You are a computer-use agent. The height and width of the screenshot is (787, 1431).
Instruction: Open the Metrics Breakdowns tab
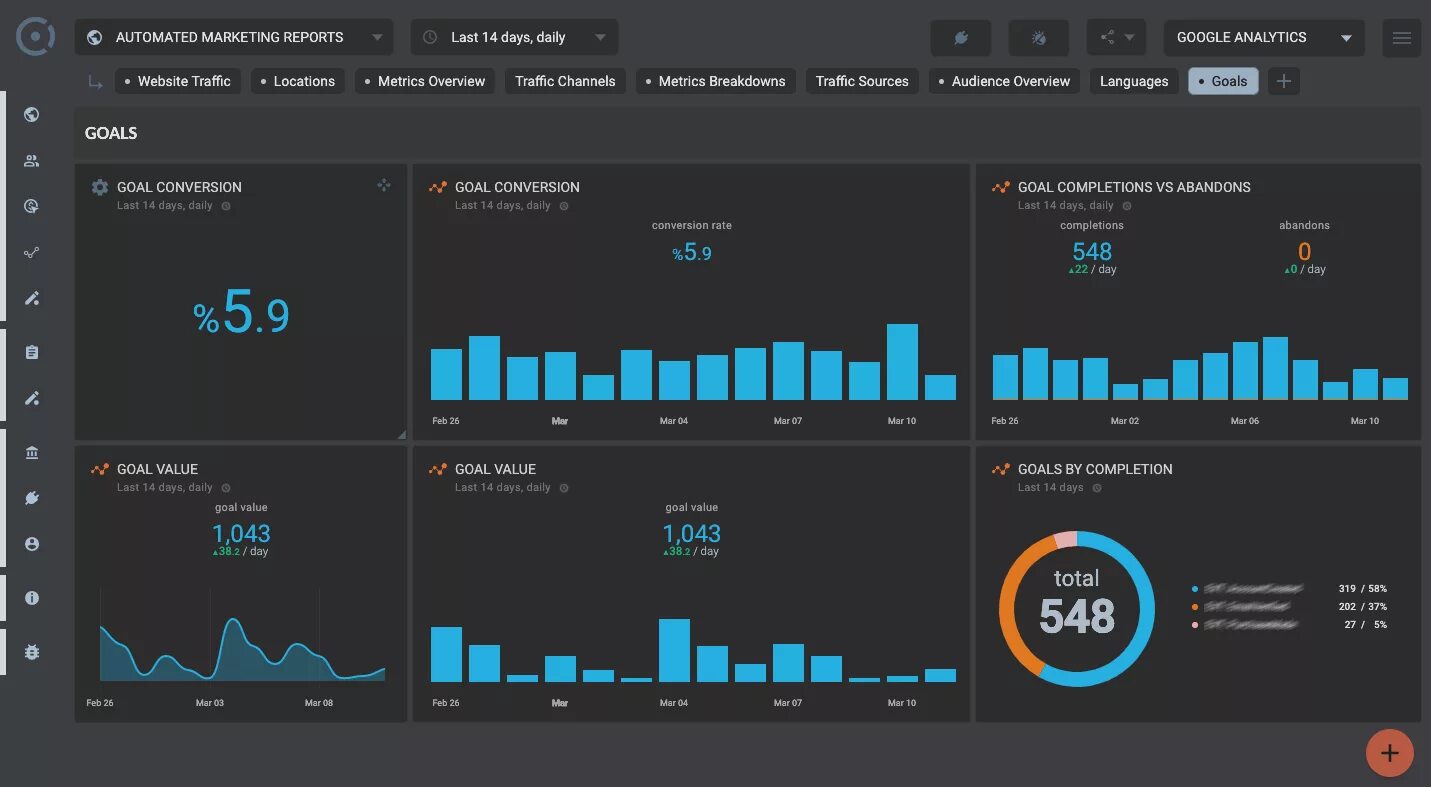[x=716, y=81]
